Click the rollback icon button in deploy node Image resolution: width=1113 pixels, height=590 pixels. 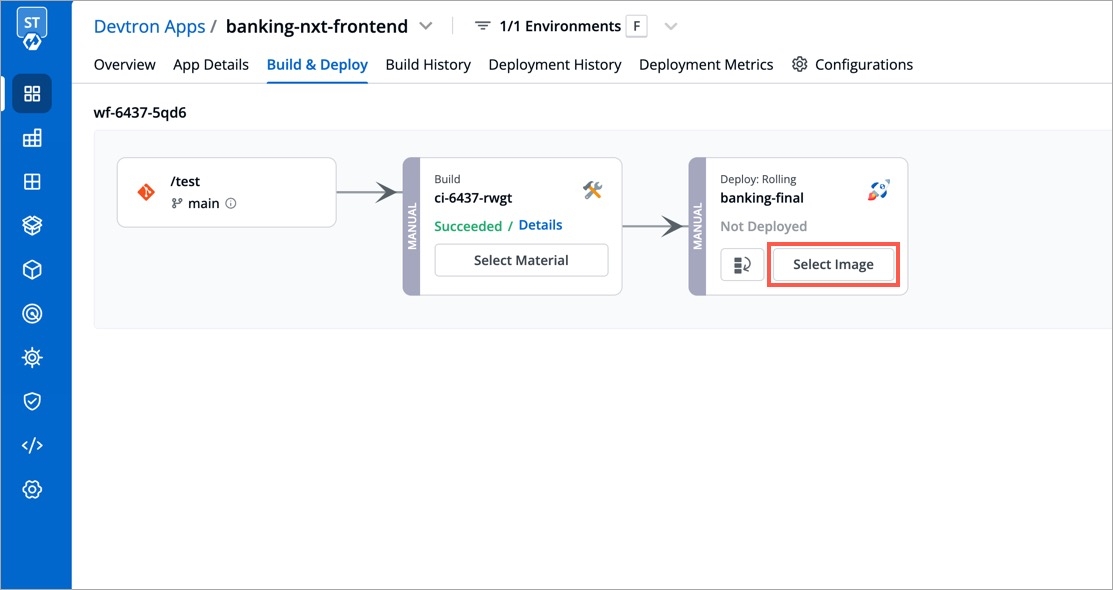coord(742,265)
